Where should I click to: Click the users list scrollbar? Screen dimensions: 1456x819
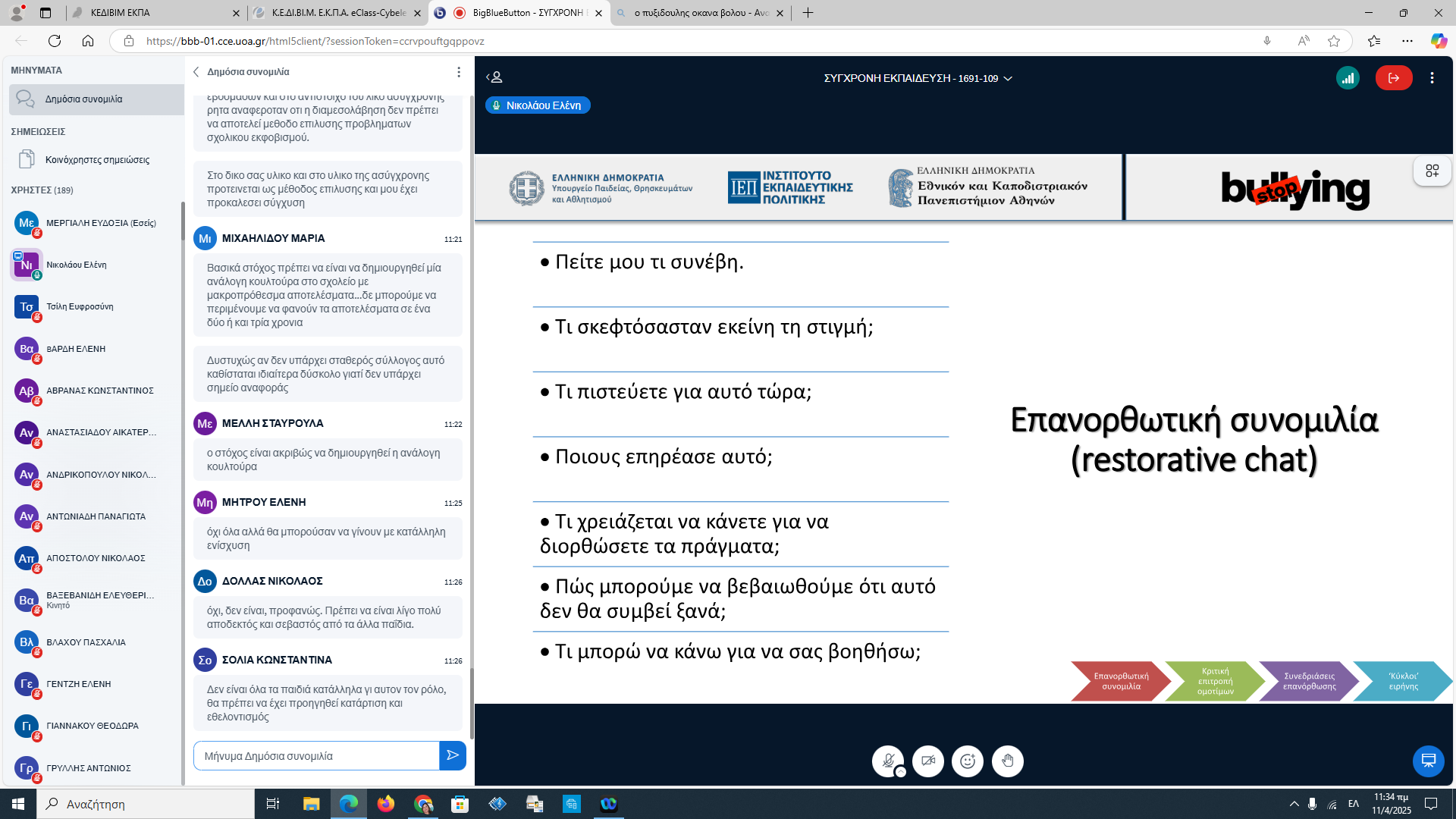click(182, 221)
